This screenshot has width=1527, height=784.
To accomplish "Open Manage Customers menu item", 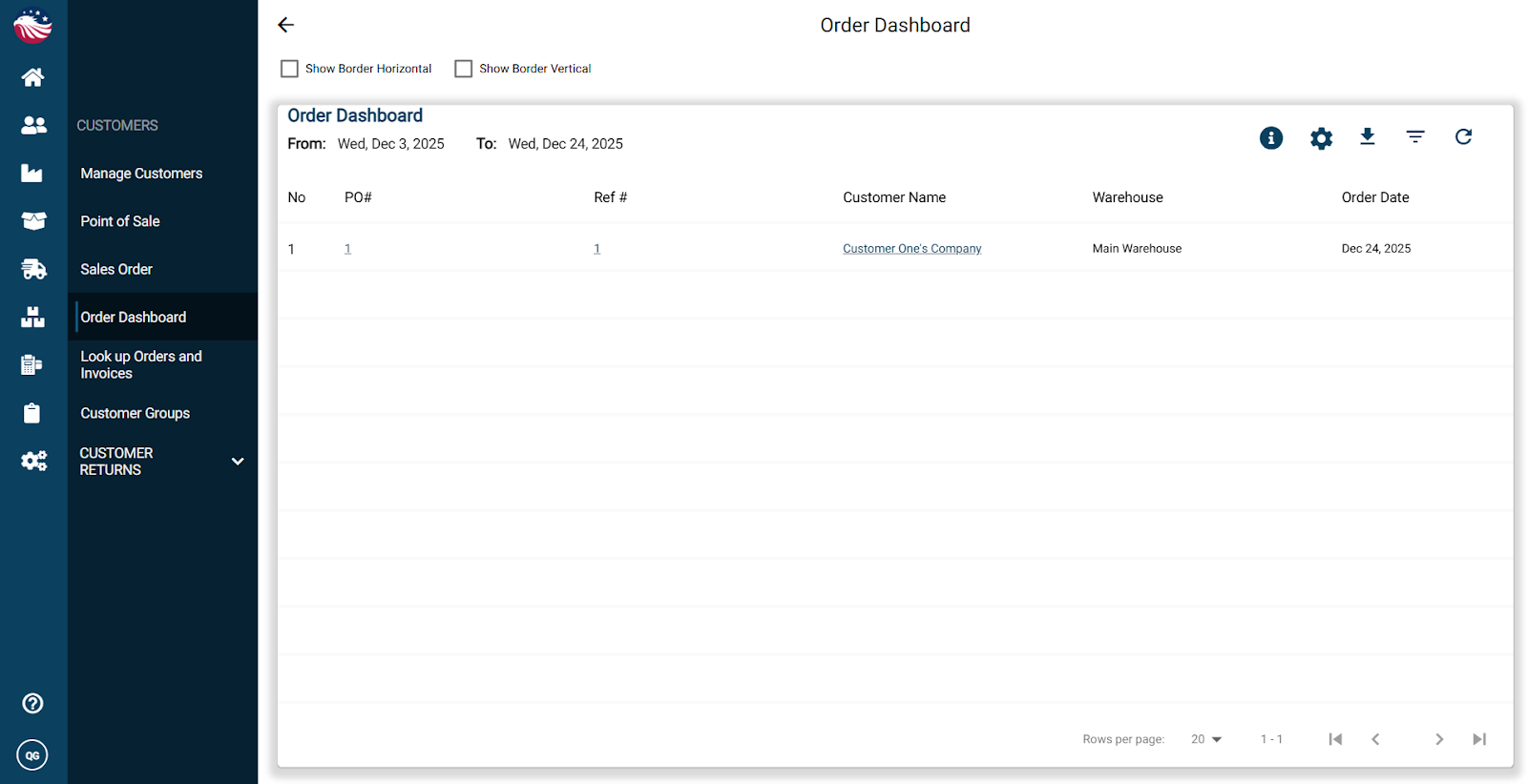I will click(x=141, y=174).
